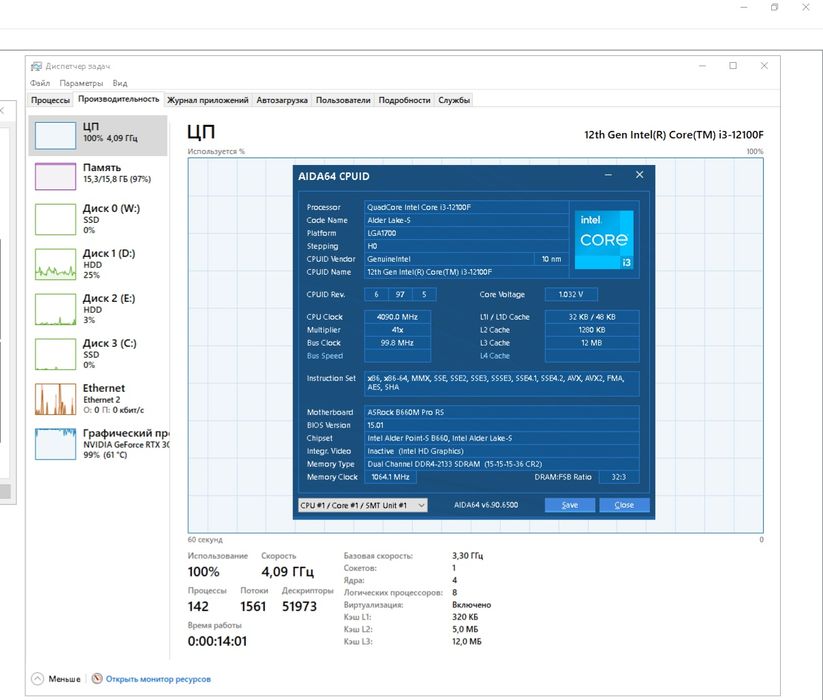The width and height of the screenshot is (823, 700).
Task: Click the Stepping H0 field
Action: tap(466, 246)
